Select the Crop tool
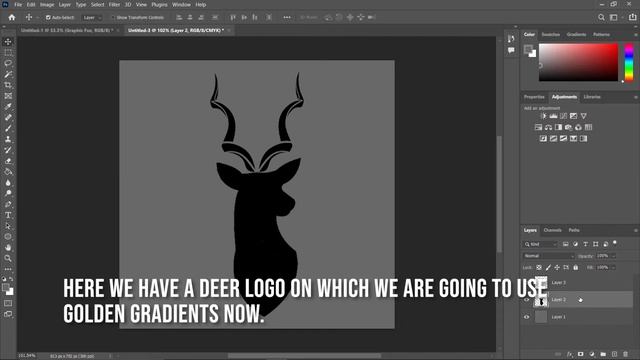This screenshot has height=360, width=640. (8, 85)
